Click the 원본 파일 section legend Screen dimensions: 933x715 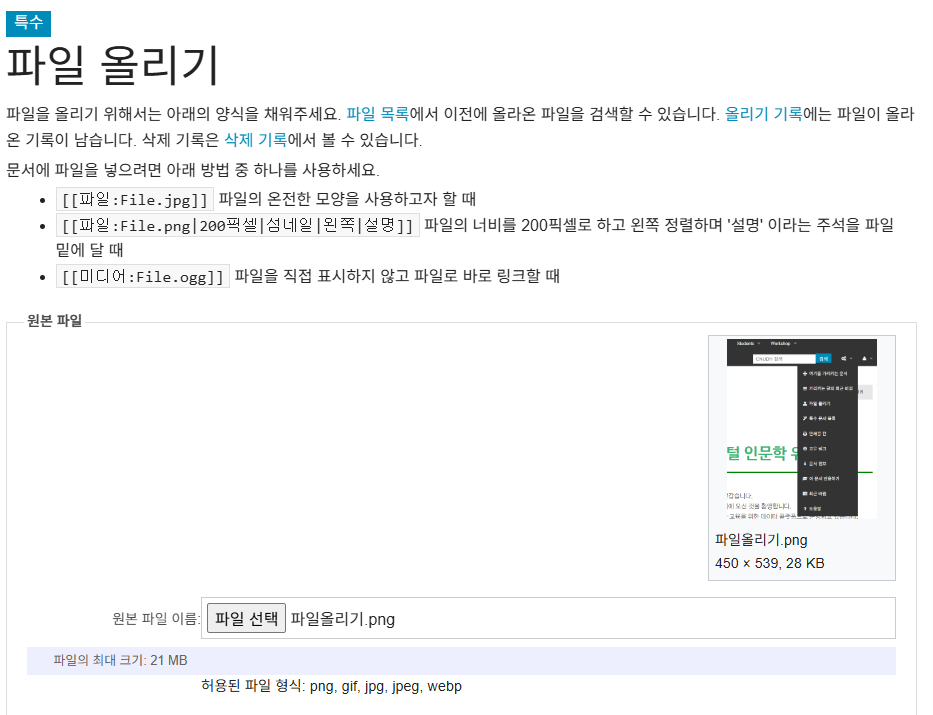pos(55,321)
